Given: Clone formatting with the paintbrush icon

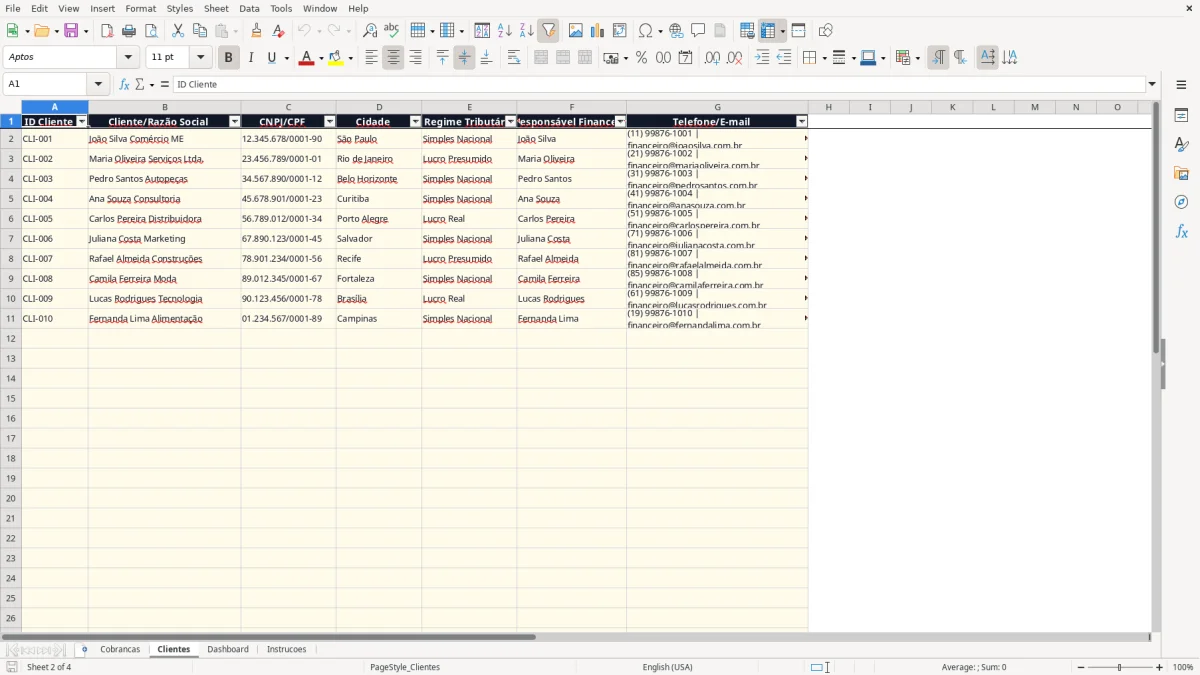Looking at the screenshot, I should (x=257, y=31).
